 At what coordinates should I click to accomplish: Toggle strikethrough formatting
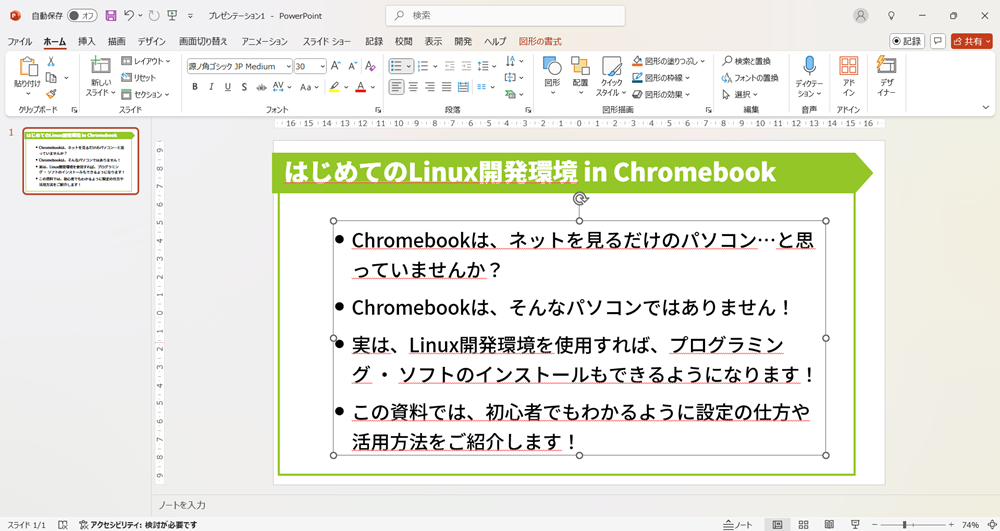[x=261, y=87]
